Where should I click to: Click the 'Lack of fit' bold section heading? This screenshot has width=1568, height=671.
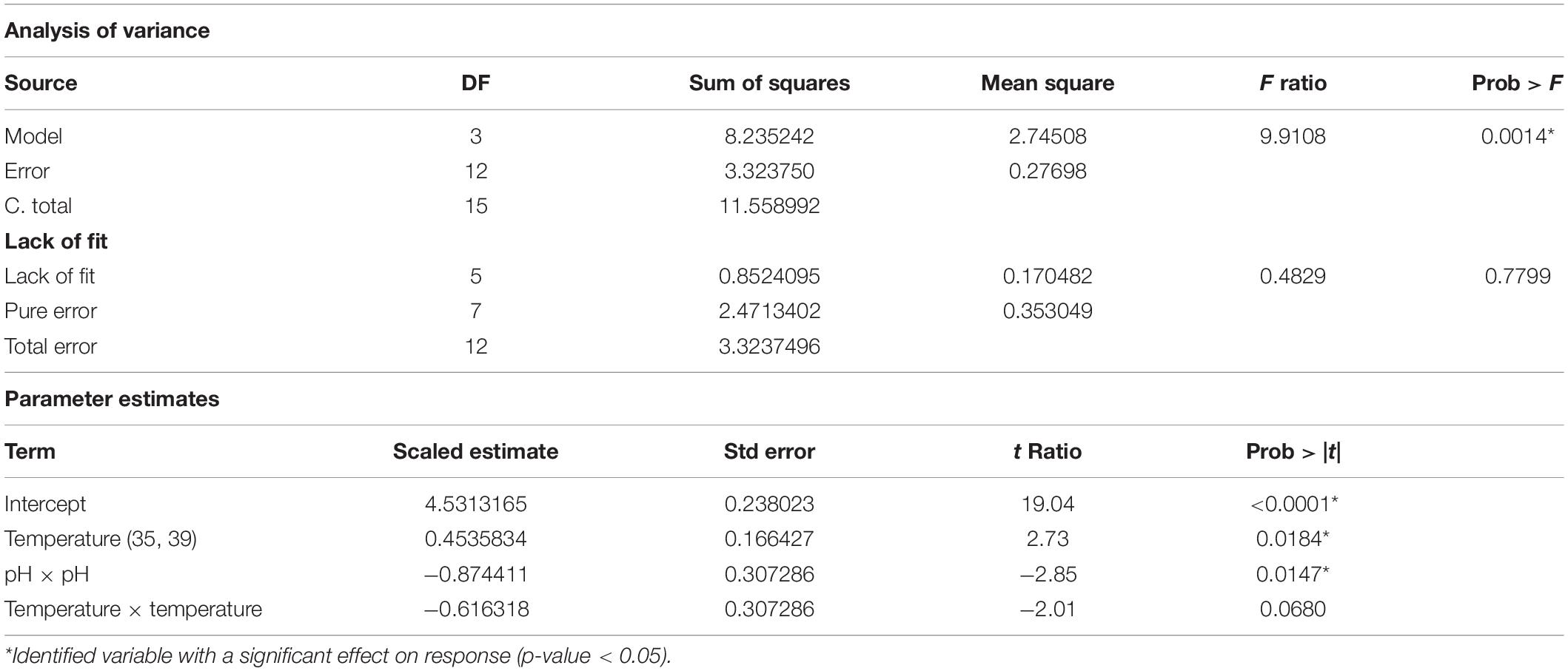(56, 241)
